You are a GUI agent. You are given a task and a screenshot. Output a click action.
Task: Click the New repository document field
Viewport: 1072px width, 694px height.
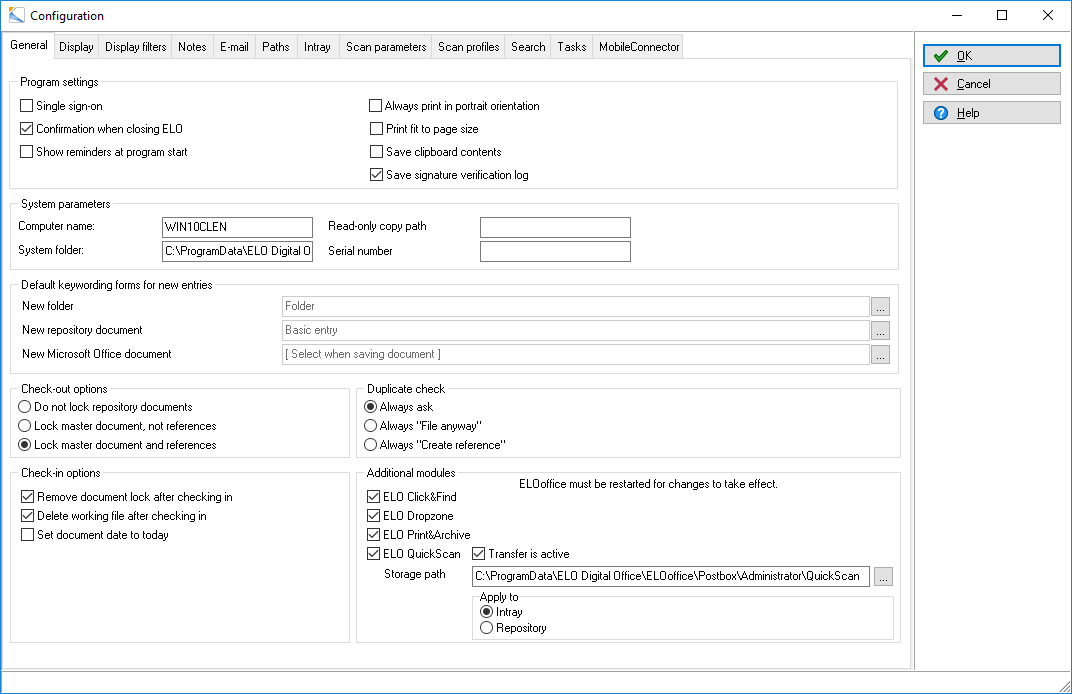coord(576,330)
